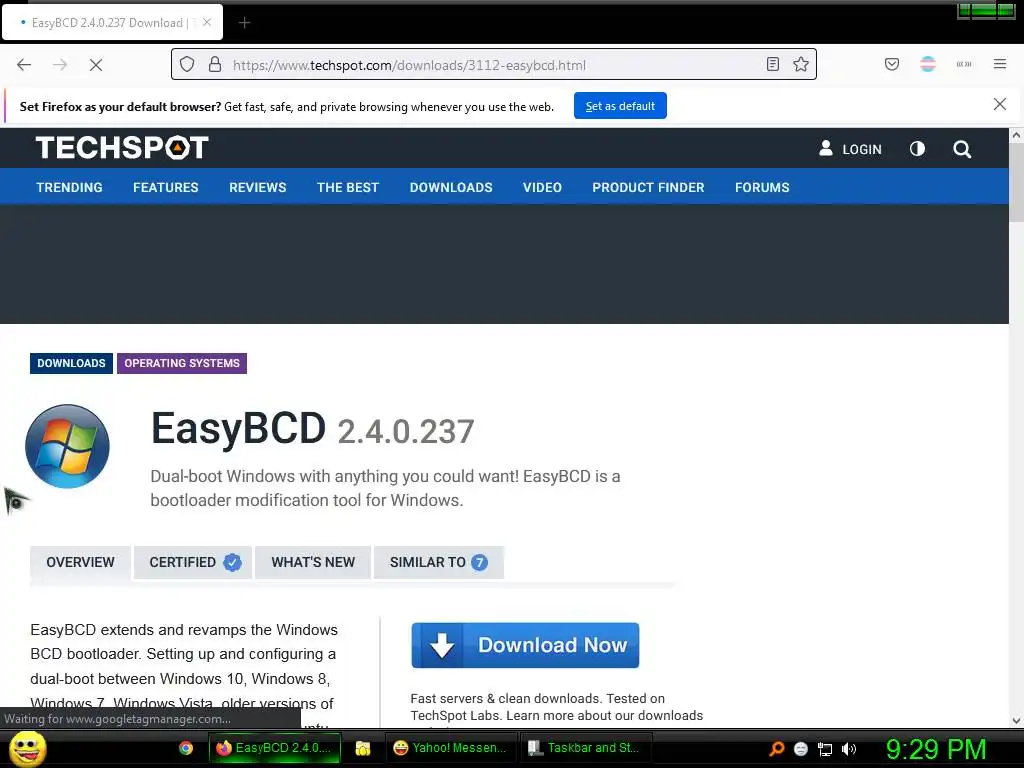Open the Firefox account avatar icon
Screen dimensions: 1024x768
pos(928,64)
